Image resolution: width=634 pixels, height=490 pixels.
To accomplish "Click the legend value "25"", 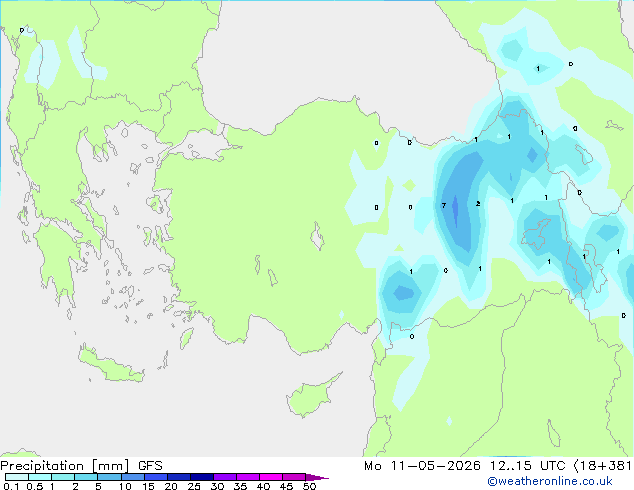I will [194, 486].
